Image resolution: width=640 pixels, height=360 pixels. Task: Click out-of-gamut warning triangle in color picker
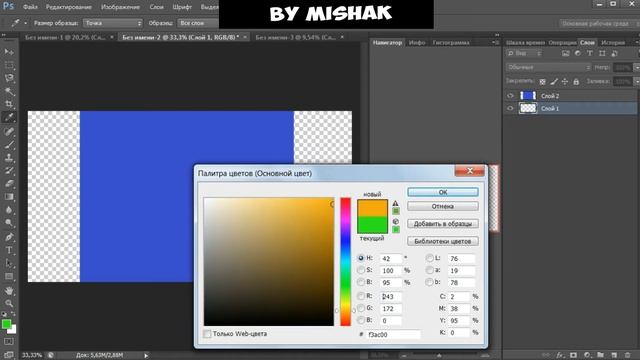[x=395, y=203]
